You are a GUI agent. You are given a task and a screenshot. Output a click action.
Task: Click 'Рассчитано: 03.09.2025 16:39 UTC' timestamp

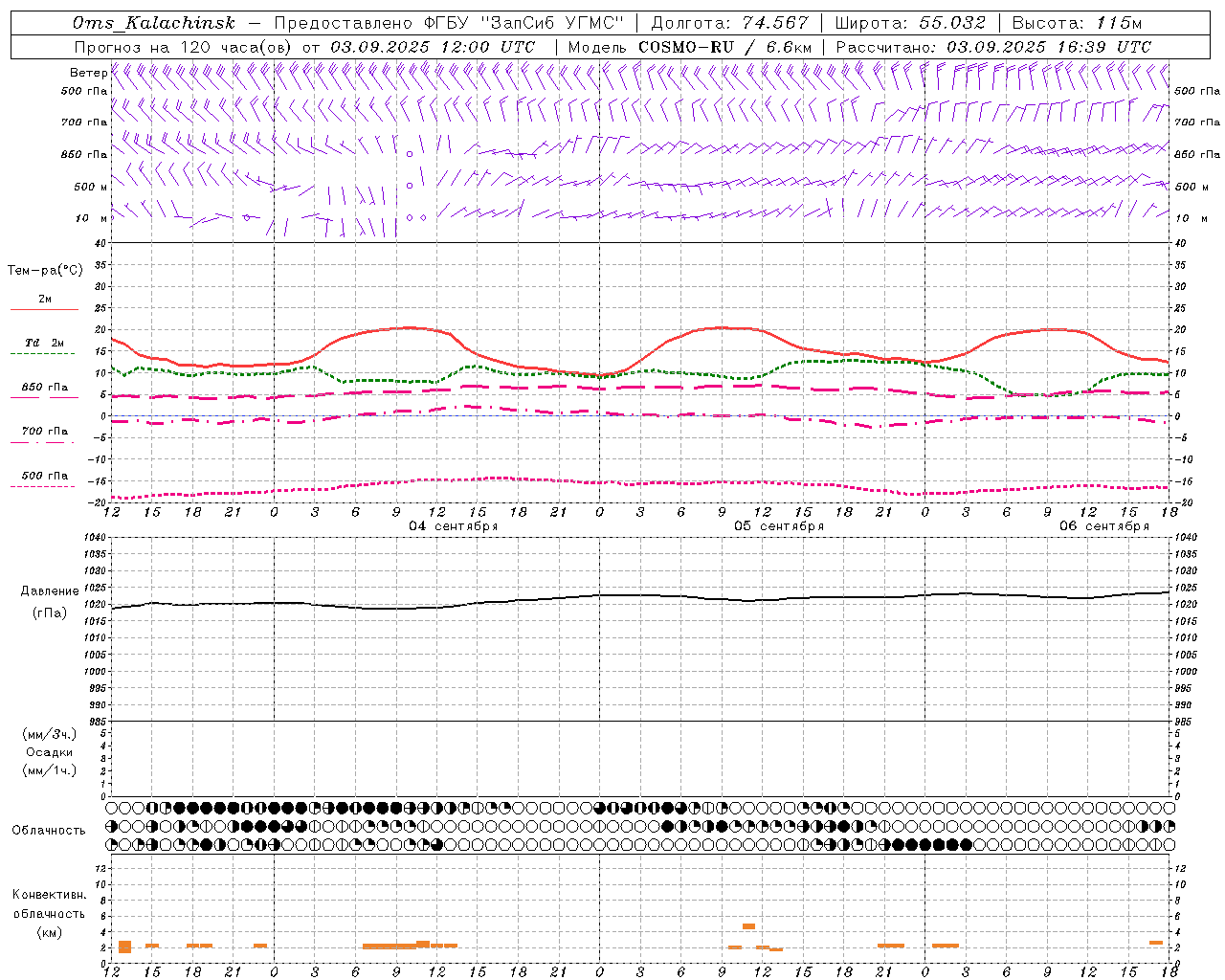[x=993, y=47]
